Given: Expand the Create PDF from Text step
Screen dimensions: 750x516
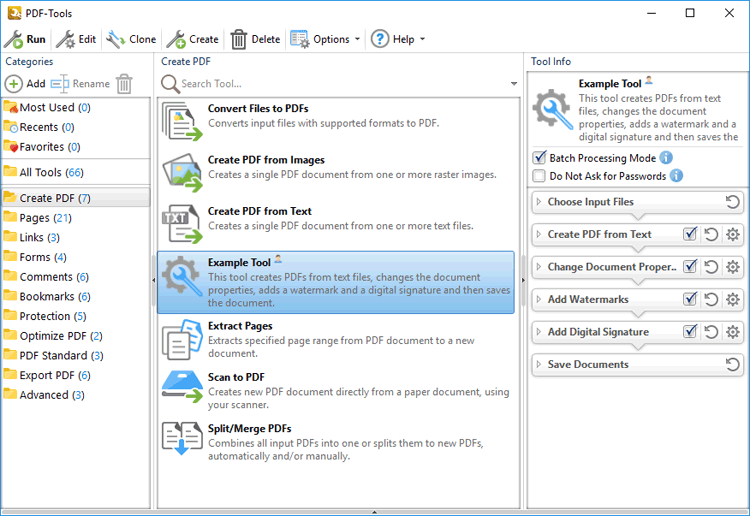Looking at the screenshot, I should 539,234.
